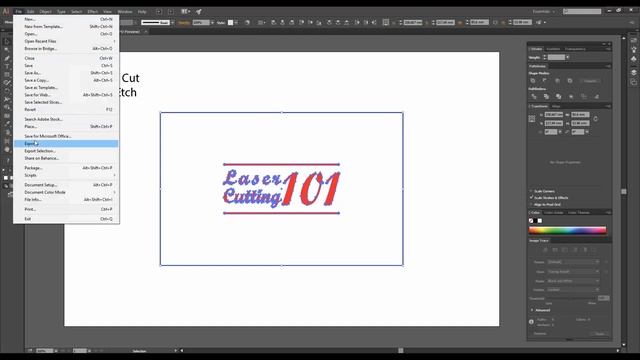640x360 pixels.
Task: Click the Trace button in Image Trace
Action: click(600, 333)
